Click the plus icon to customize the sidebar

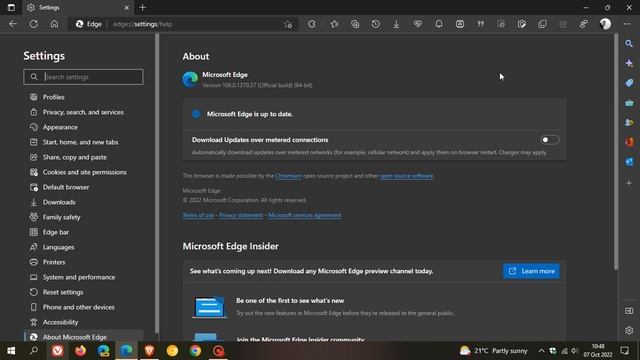pos(629,183)
